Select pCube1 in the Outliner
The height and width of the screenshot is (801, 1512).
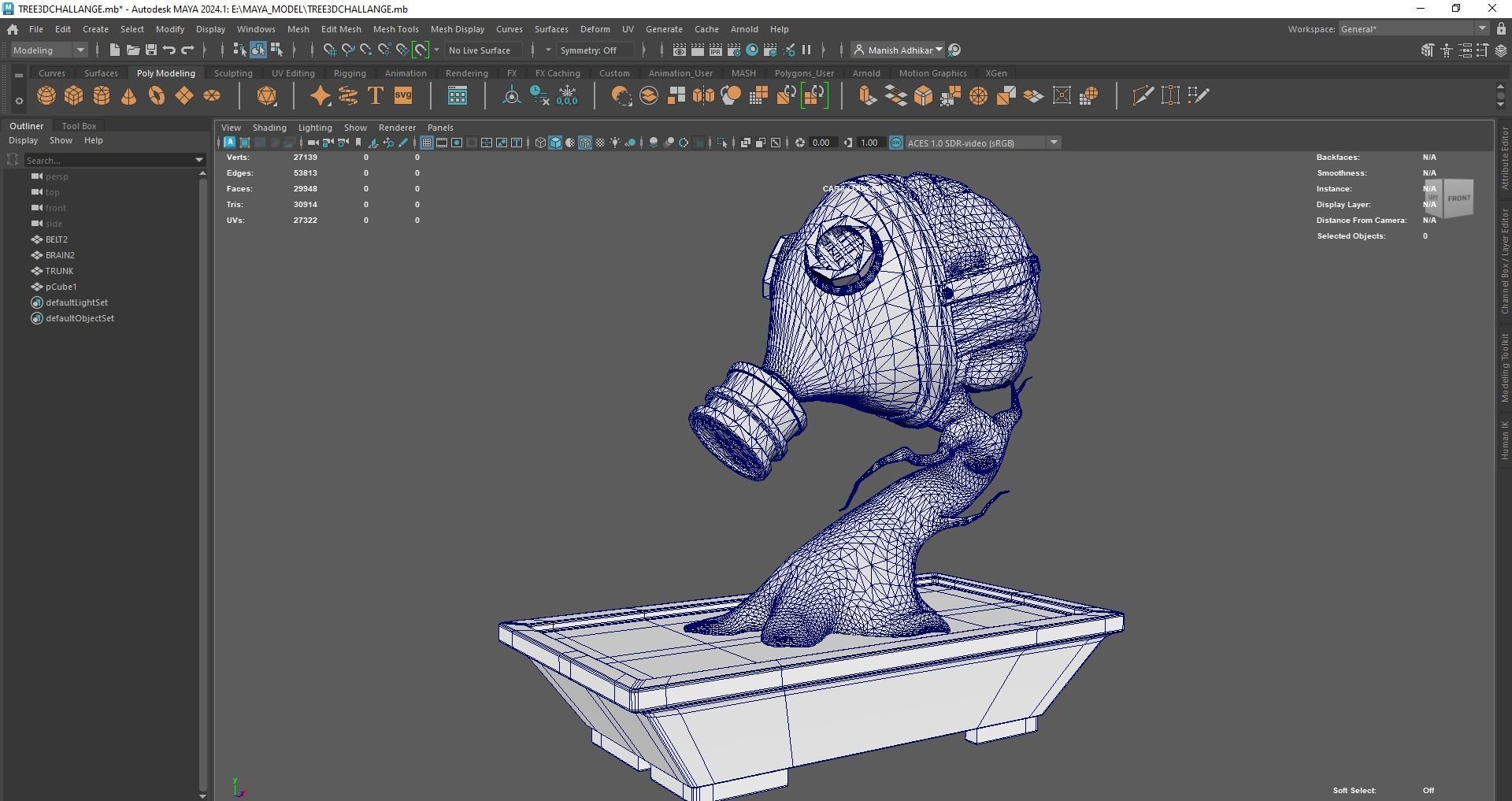pyautogui.click(x=61, y=287)
